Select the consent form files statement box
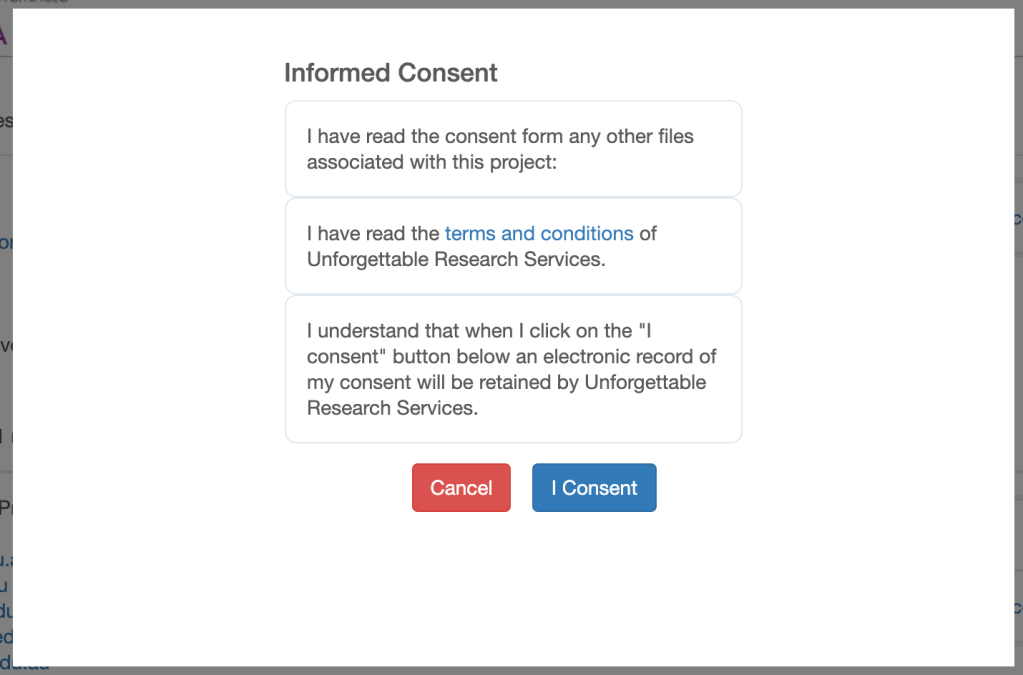 click(513, 149)
